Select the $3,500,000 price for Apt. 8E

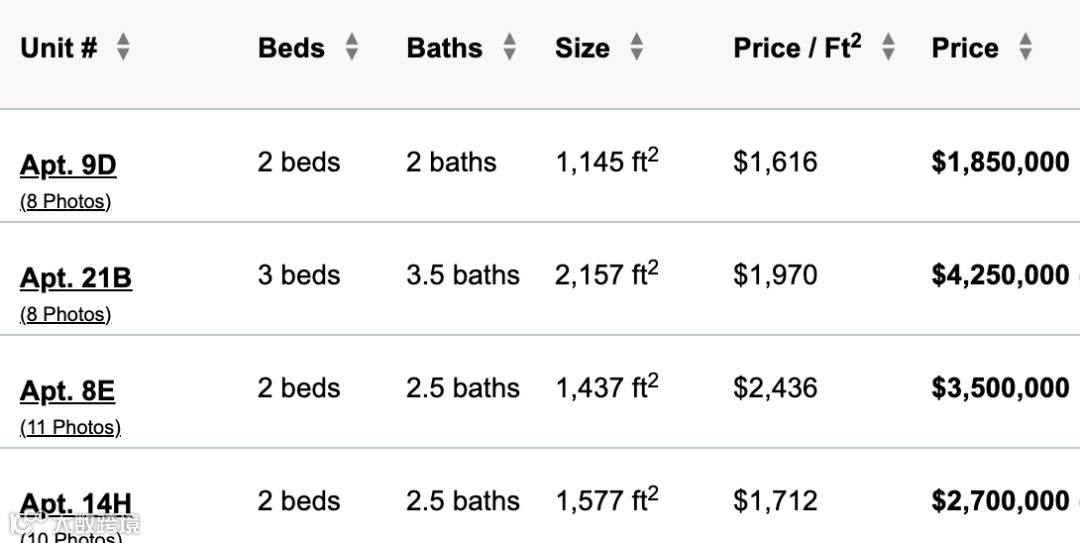(x=1000, y=388)
